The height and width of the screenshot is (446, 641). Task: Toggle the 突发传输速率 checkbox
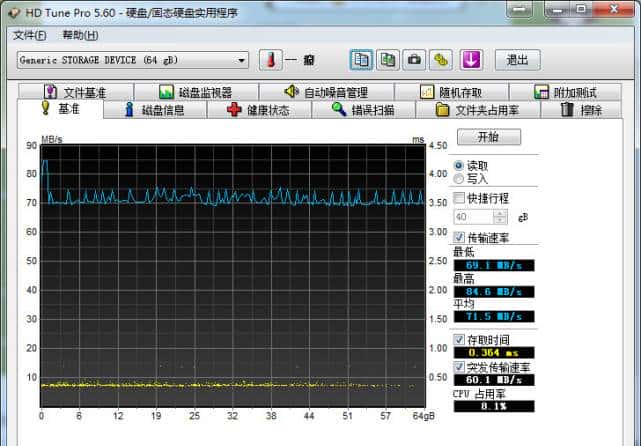coord(459,366)
